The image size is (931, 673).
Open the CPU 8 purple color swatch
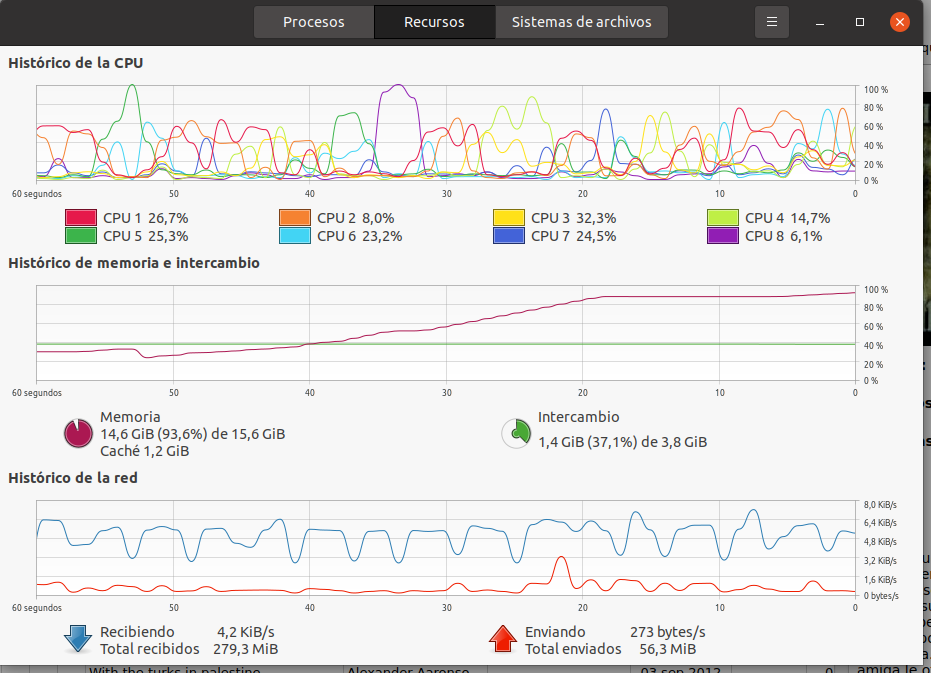[x=722, y=236]
